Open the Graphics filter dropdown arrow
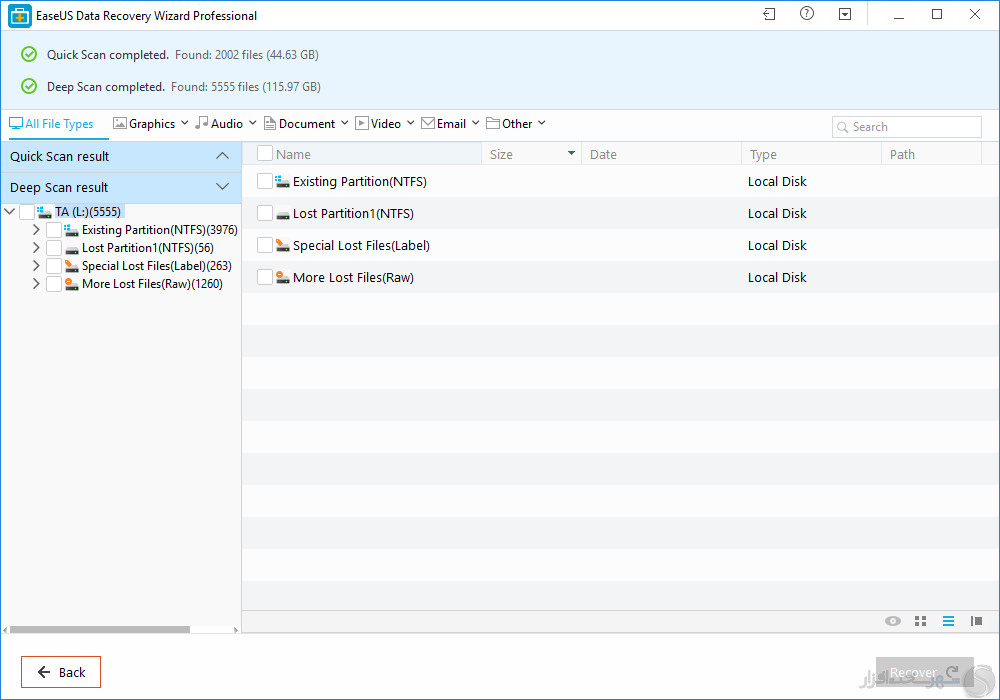Viewport: 1000px width, 700px height. pos(184,122)
